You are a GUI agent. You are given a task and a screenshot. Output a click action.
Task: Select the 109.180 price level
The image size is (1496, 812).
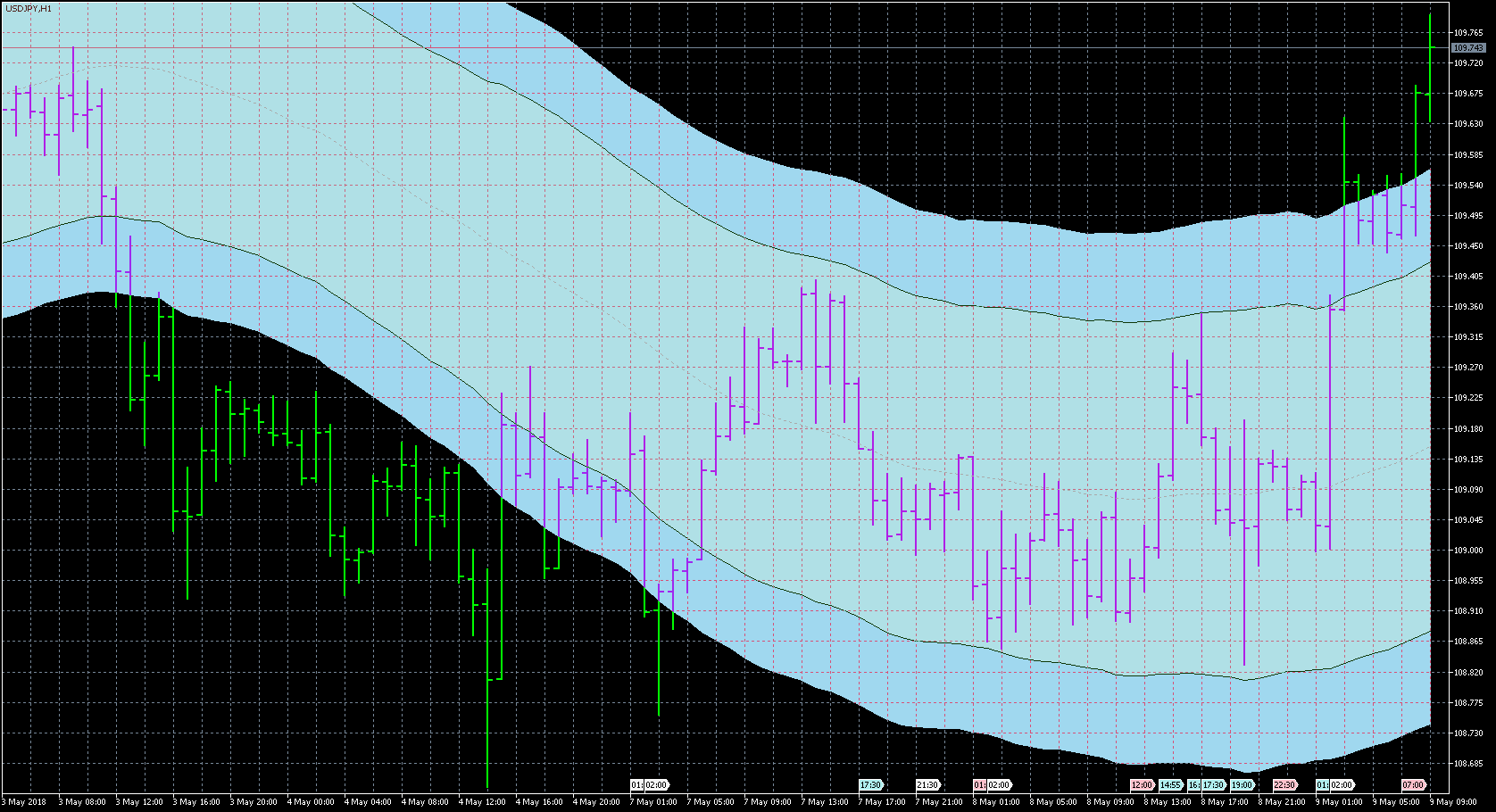(1468, 428)
